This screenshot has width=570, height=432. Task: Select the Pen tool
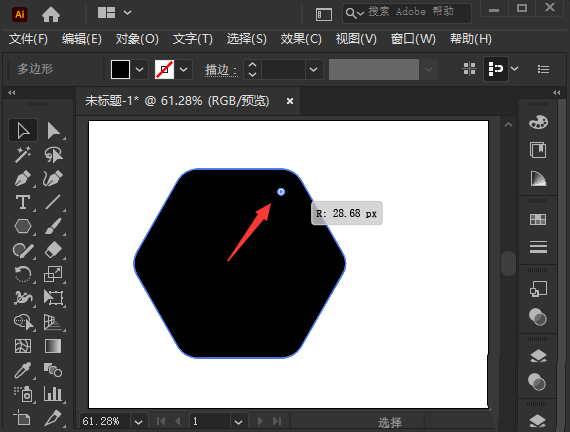(x=23, y=179)
